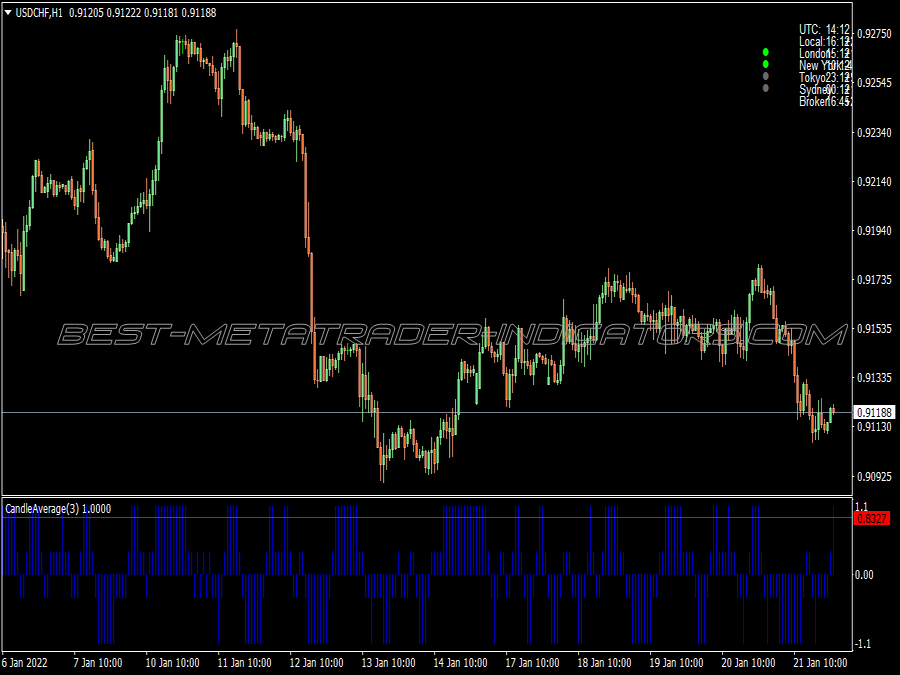Click indicator scale value 0.00

864,575
